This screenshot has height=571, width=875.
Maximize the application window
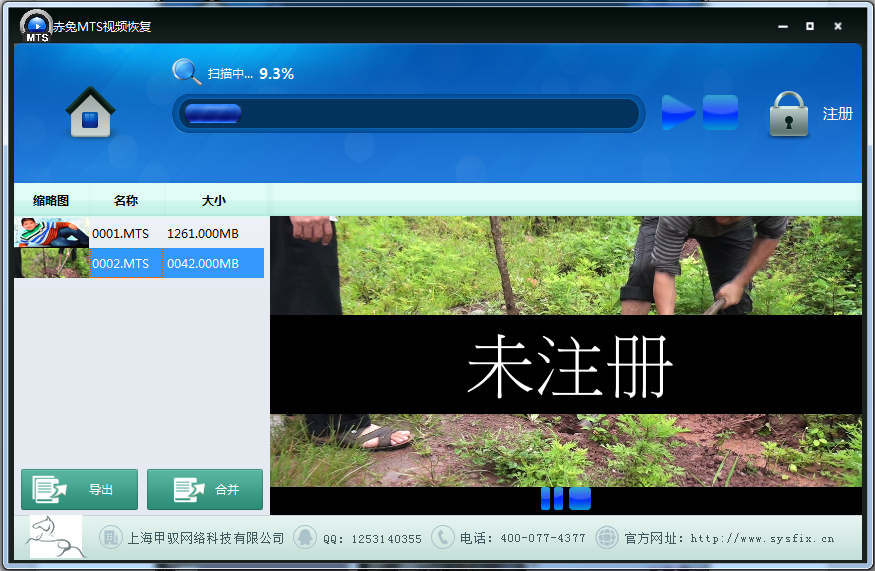(x=810, y=26)
